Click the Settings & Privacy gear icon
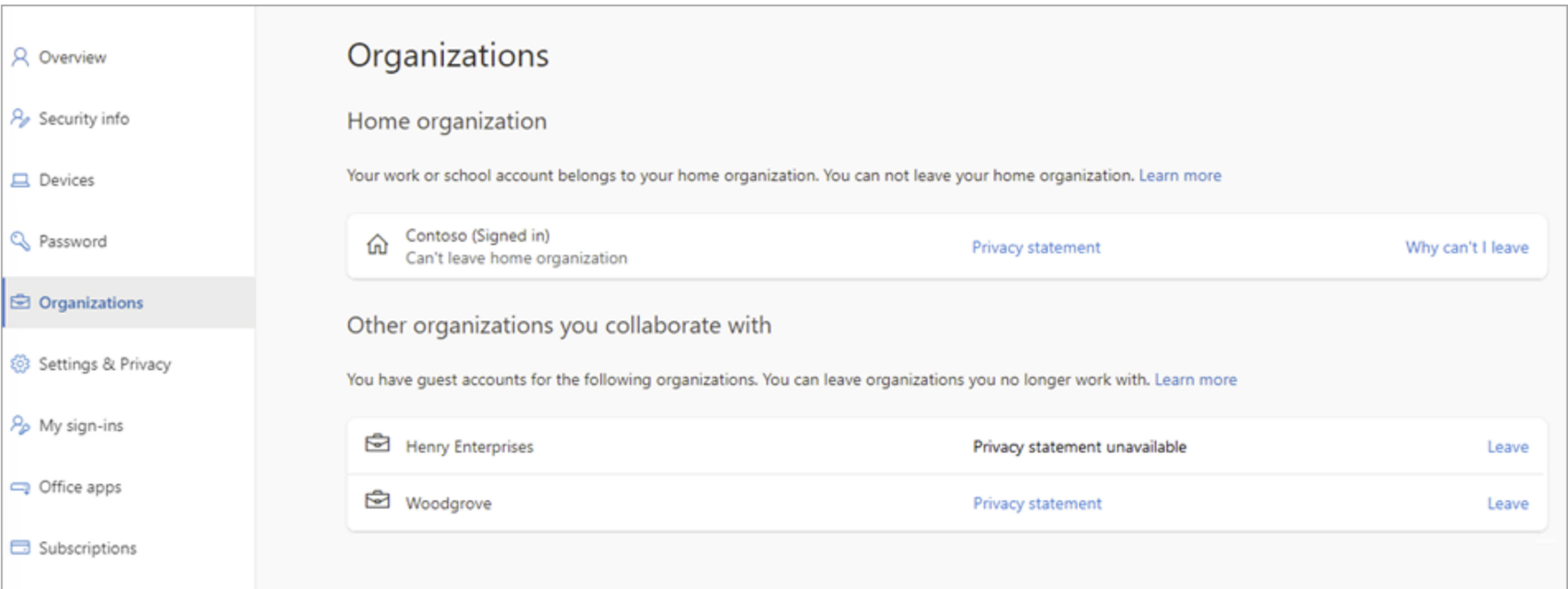The image size is (1568, 589). 20,364
